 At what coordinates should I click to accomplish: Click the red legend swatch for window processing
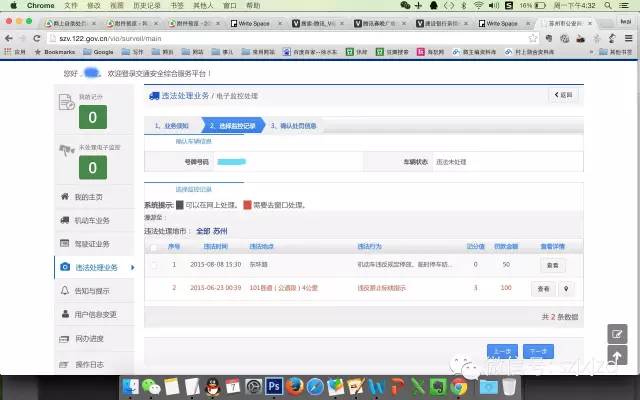pyautogui.click(x=247, y=205)
